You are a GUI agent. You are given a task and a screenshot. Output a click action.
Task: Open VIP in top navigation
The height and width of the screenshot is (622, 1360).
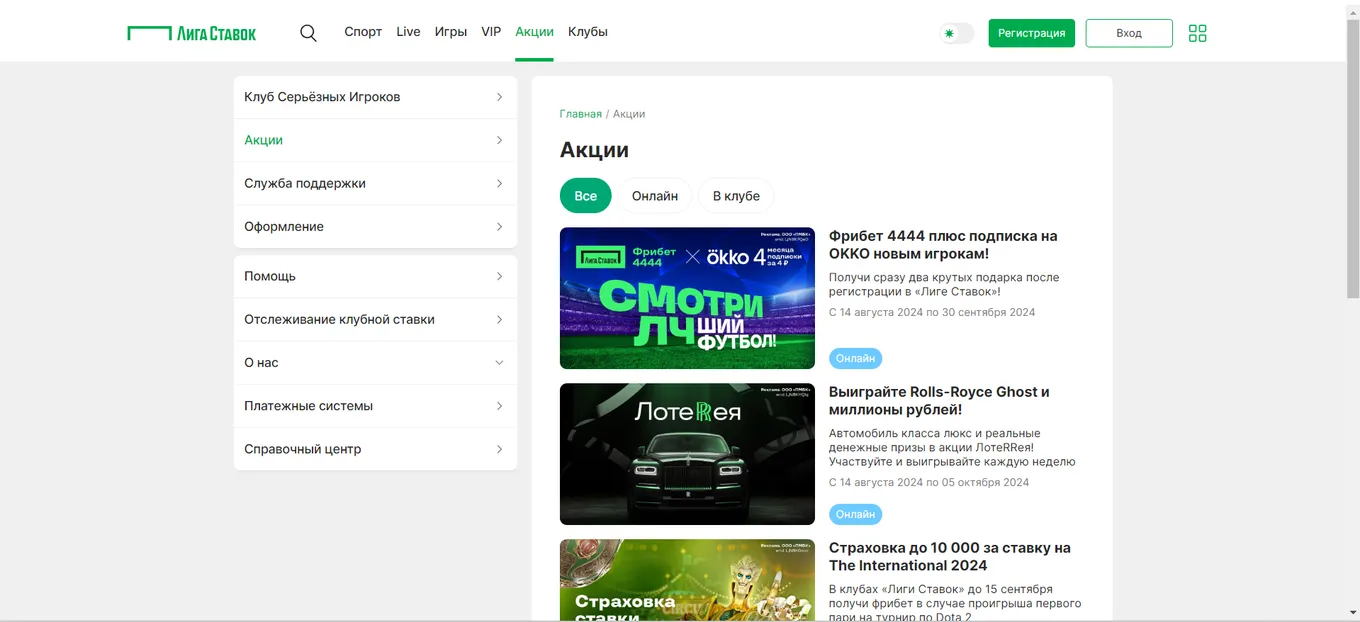pos(491,32)
